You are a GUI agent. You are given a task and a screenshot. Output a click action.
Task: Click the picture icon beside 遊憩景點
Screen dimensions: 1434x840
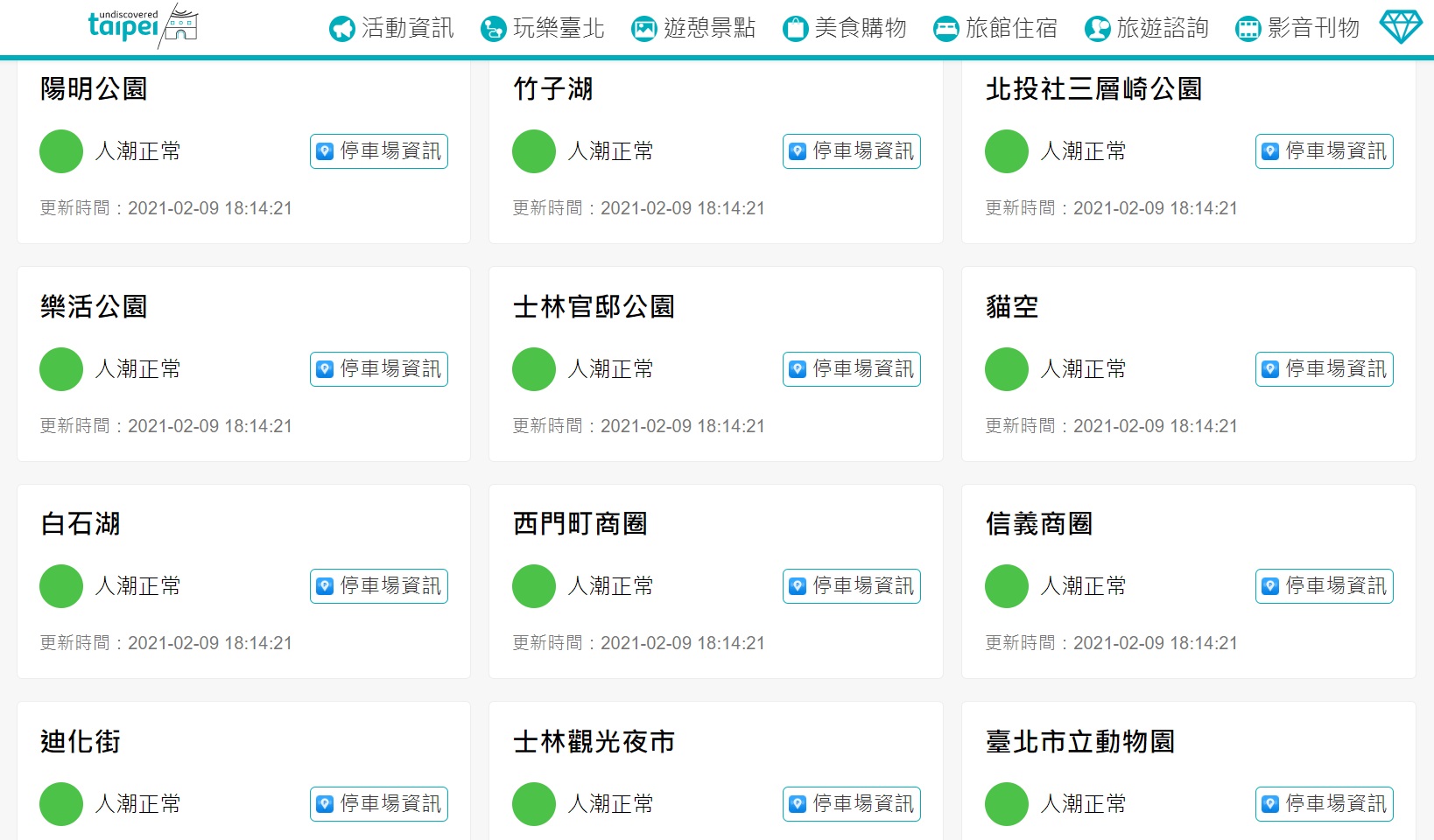[643, 29]
